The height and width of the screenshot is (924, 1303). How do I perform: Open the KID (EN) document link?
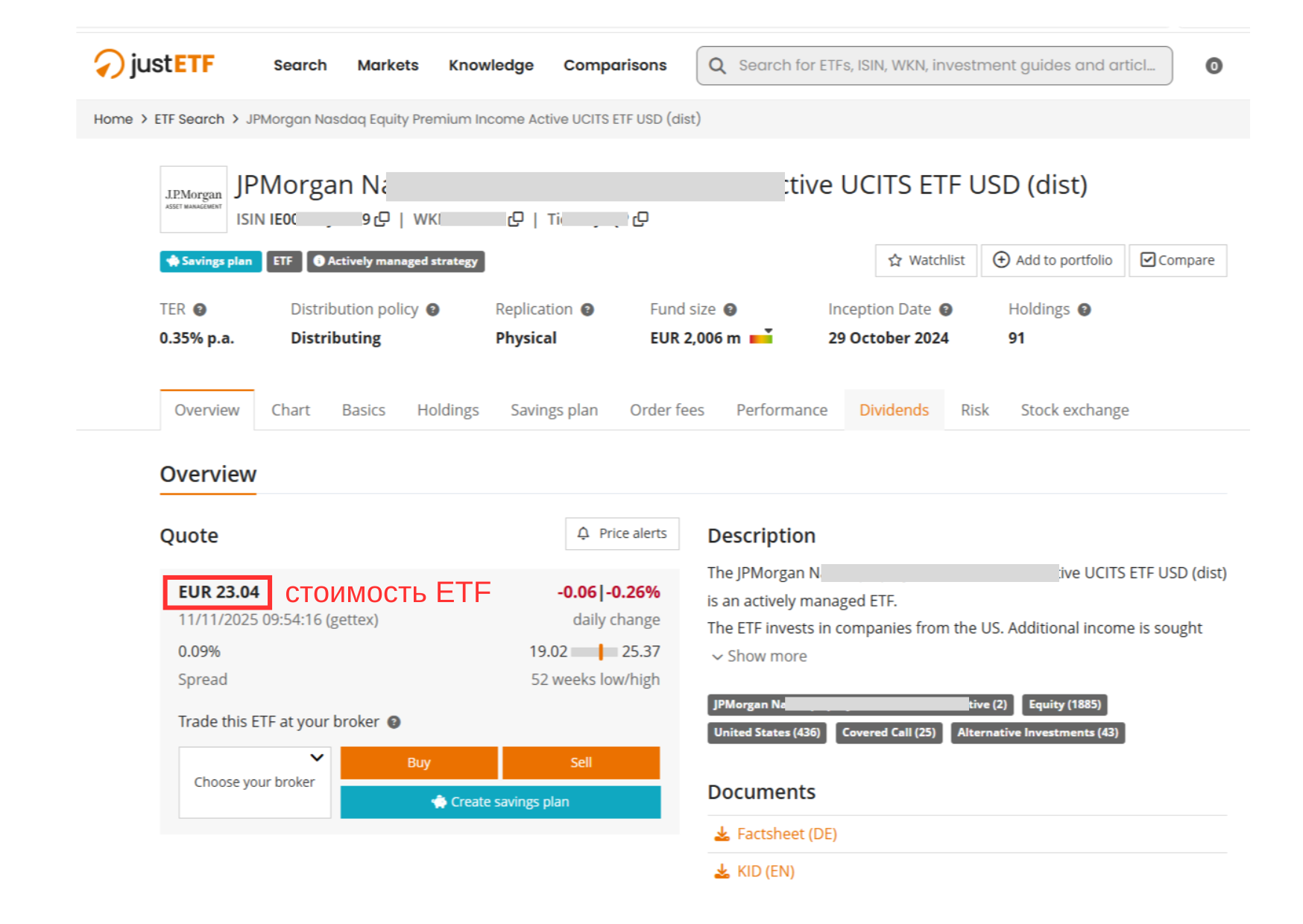coord(766,871)
